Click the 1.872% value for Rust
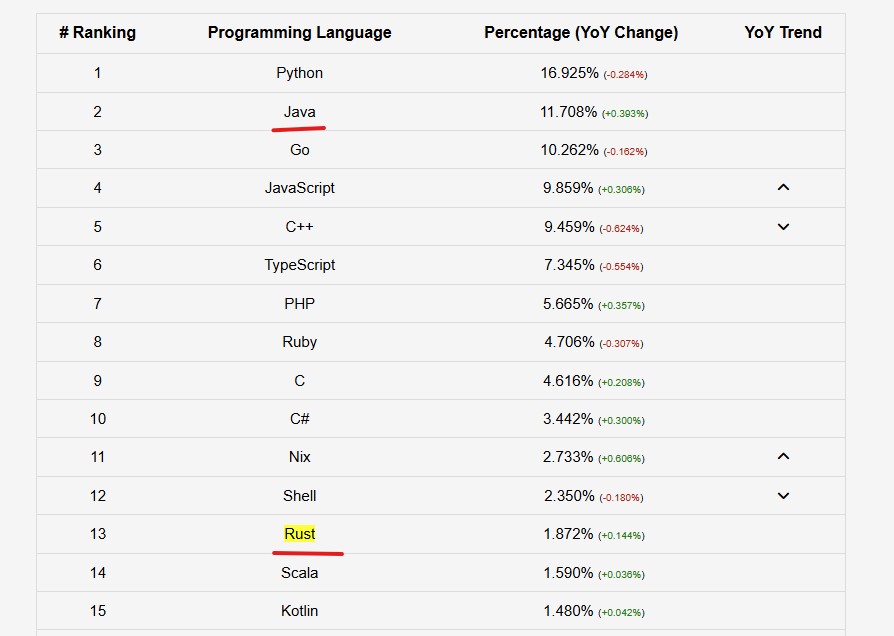 (568, 534)
